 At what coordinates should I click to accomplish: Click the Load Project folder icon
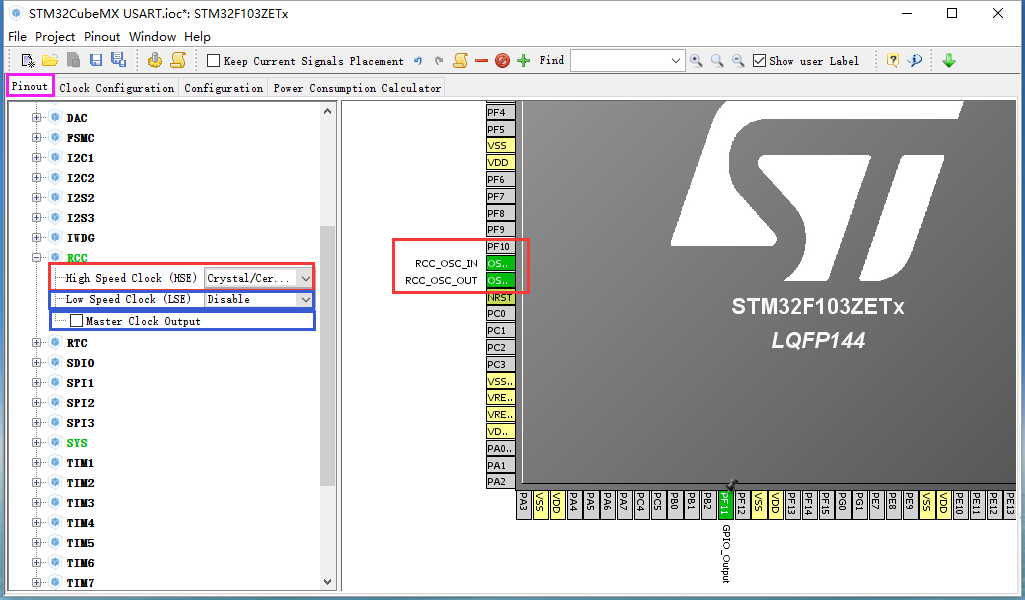tap(50, 61)
